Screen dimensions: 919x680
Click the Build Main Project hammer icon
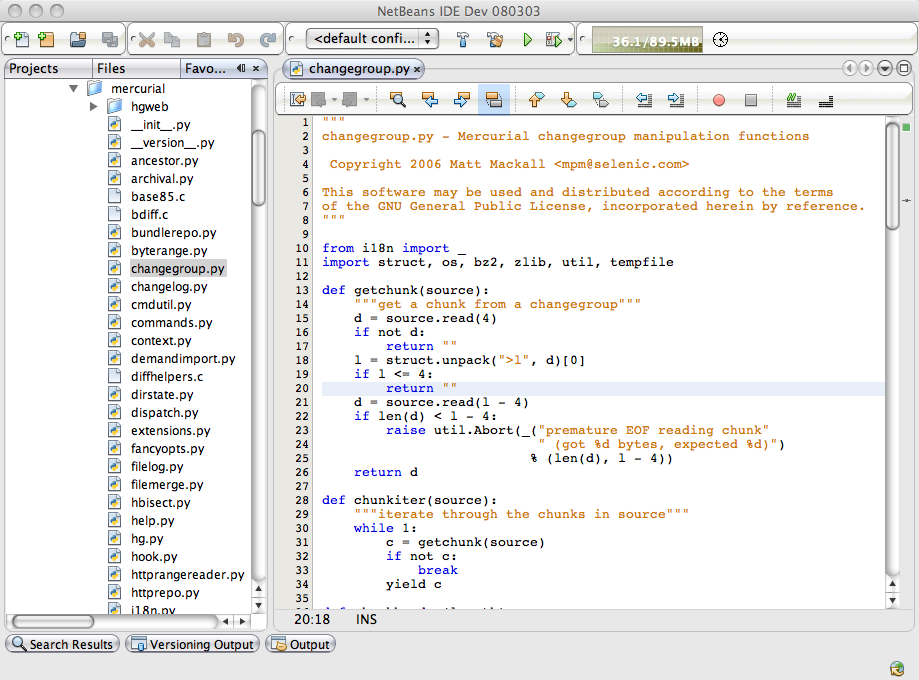[463, 40]
